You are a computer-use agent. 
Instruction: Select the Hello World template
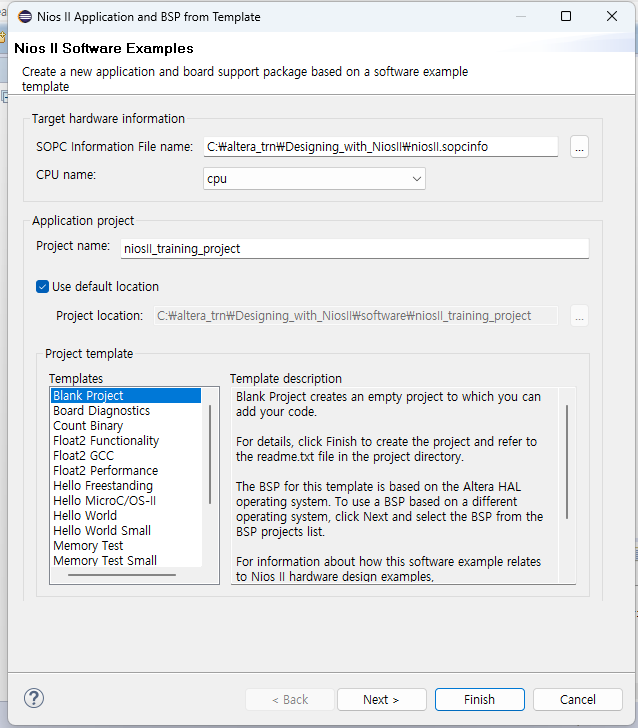click(x=126, y=516)
